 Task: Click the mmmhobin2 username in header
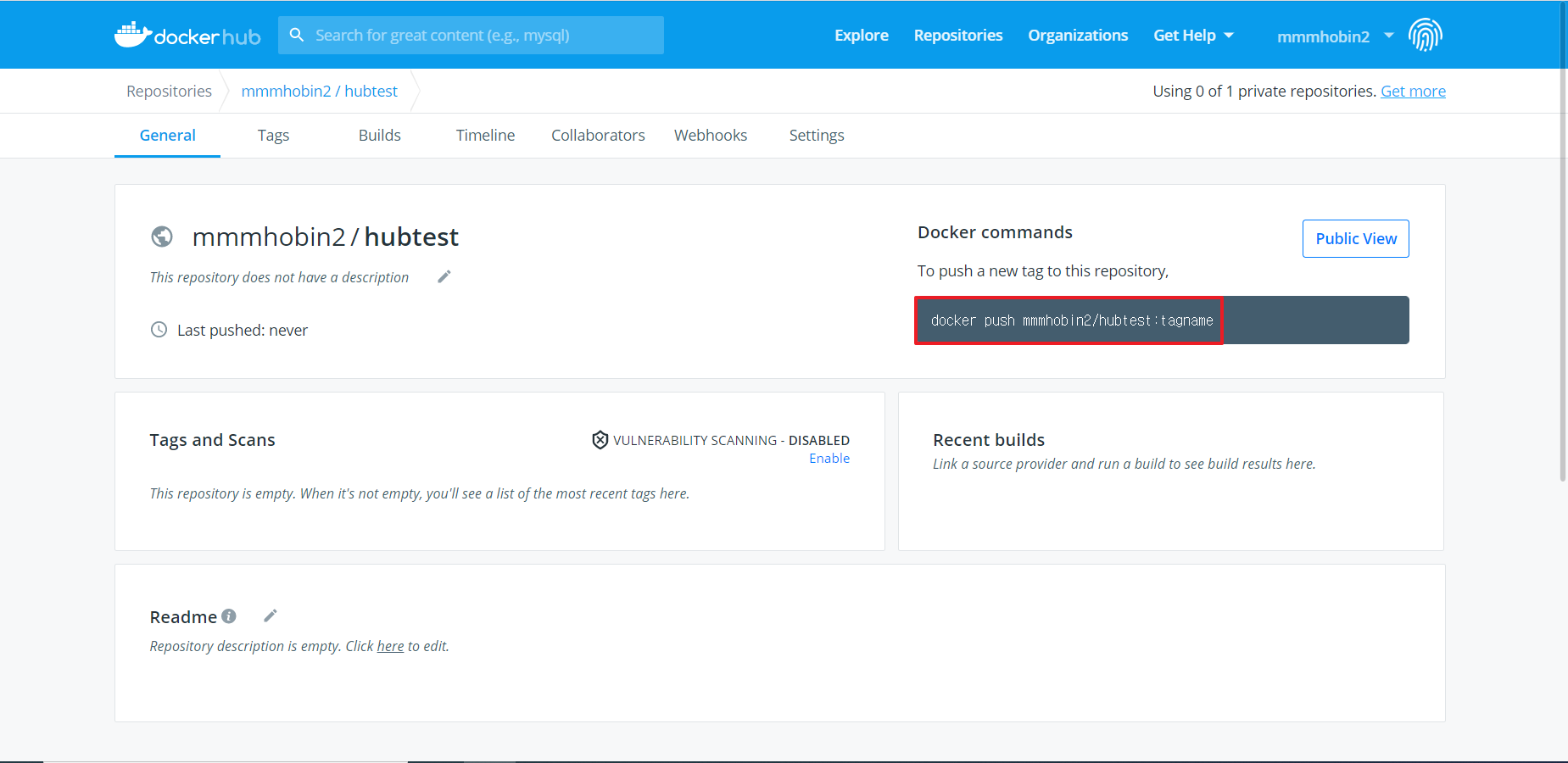tap(1323, 36)
